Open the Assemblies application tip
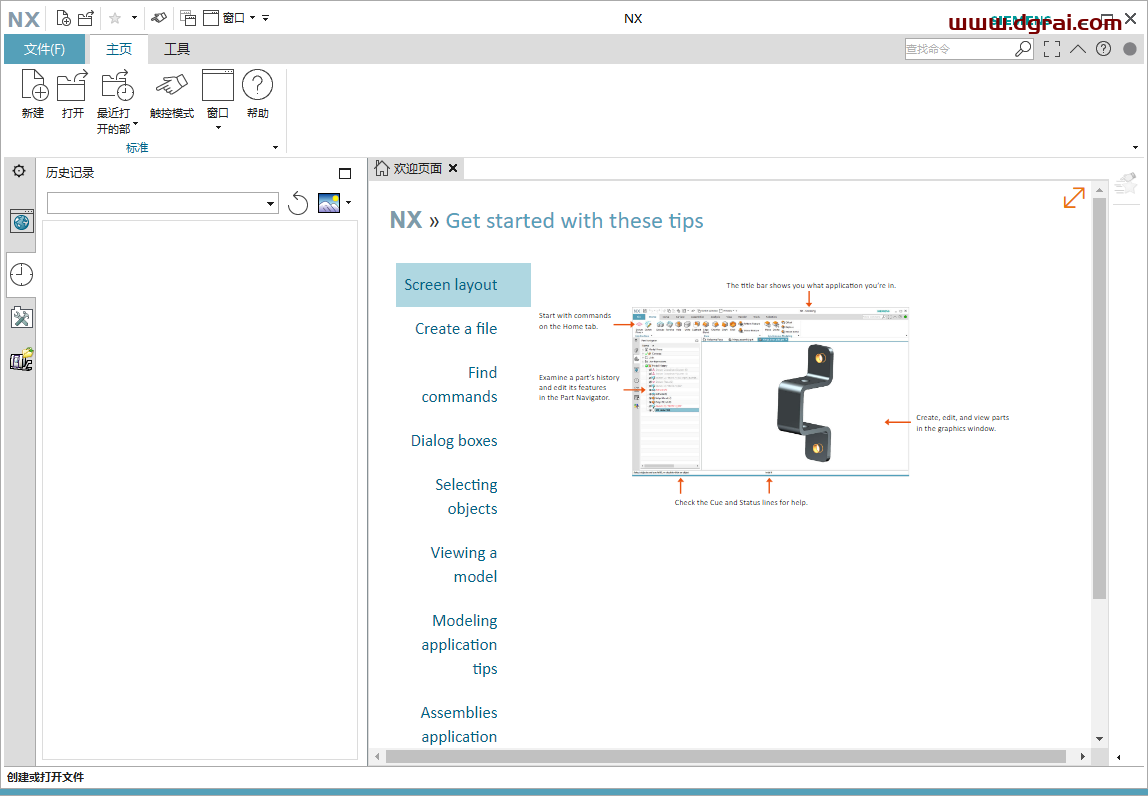 coord(459,724)
